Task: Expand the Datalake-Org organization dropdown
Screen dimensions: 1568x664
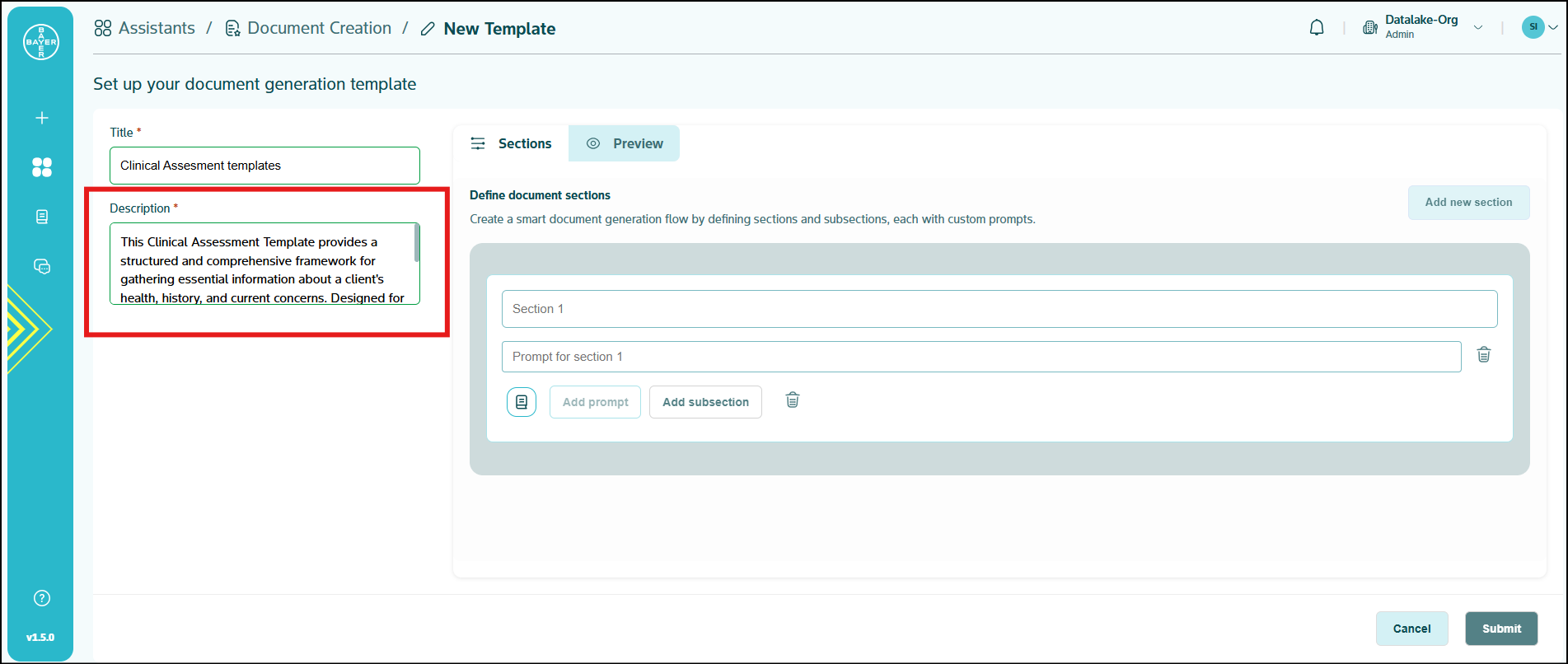Action: coord(1477,28)
